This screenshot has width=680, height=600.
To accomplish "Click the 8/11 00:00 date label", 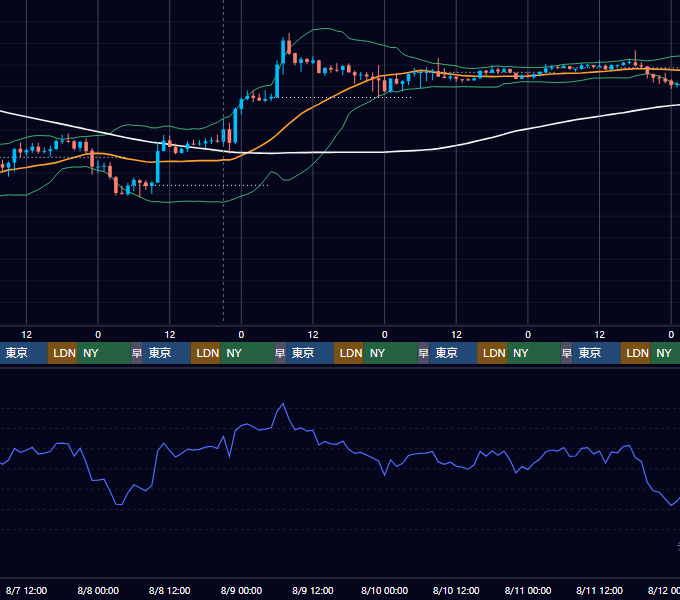I will 528,590.
